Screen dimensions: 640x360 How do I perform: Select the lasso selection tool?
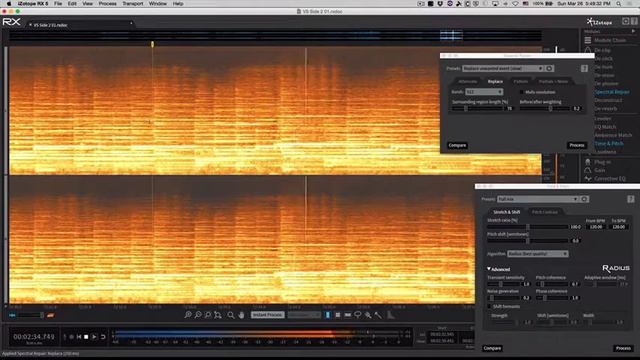(358, 315)
